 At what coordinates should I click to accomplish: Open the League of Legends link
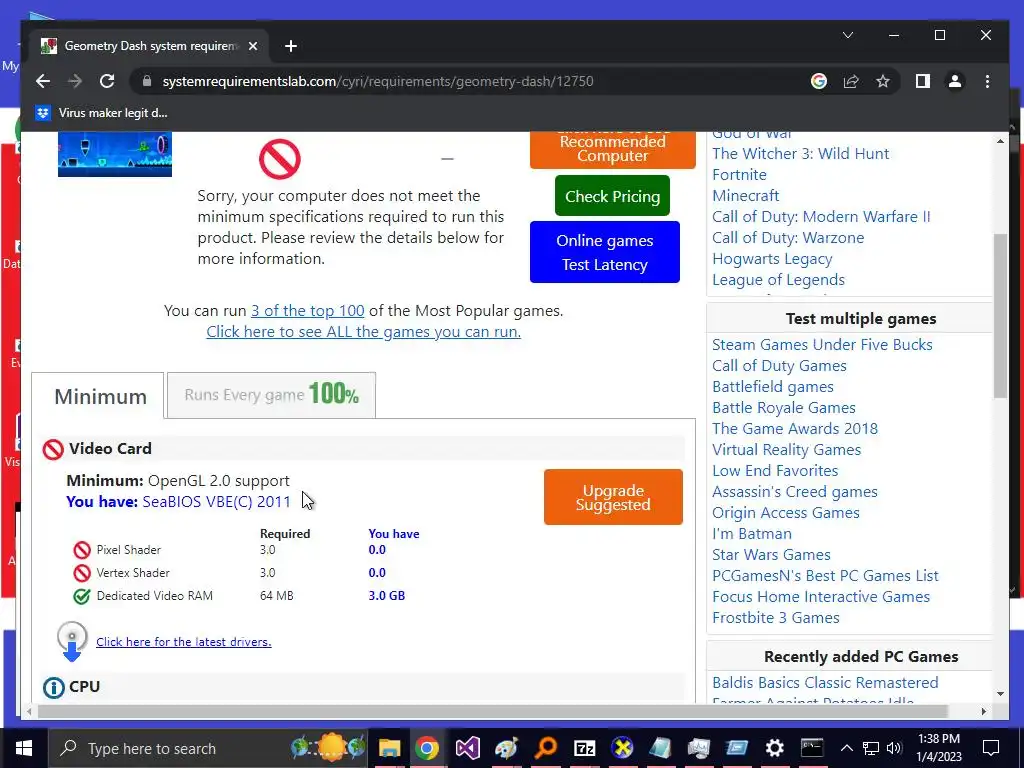pyautogui.click(x=778, y=280)
